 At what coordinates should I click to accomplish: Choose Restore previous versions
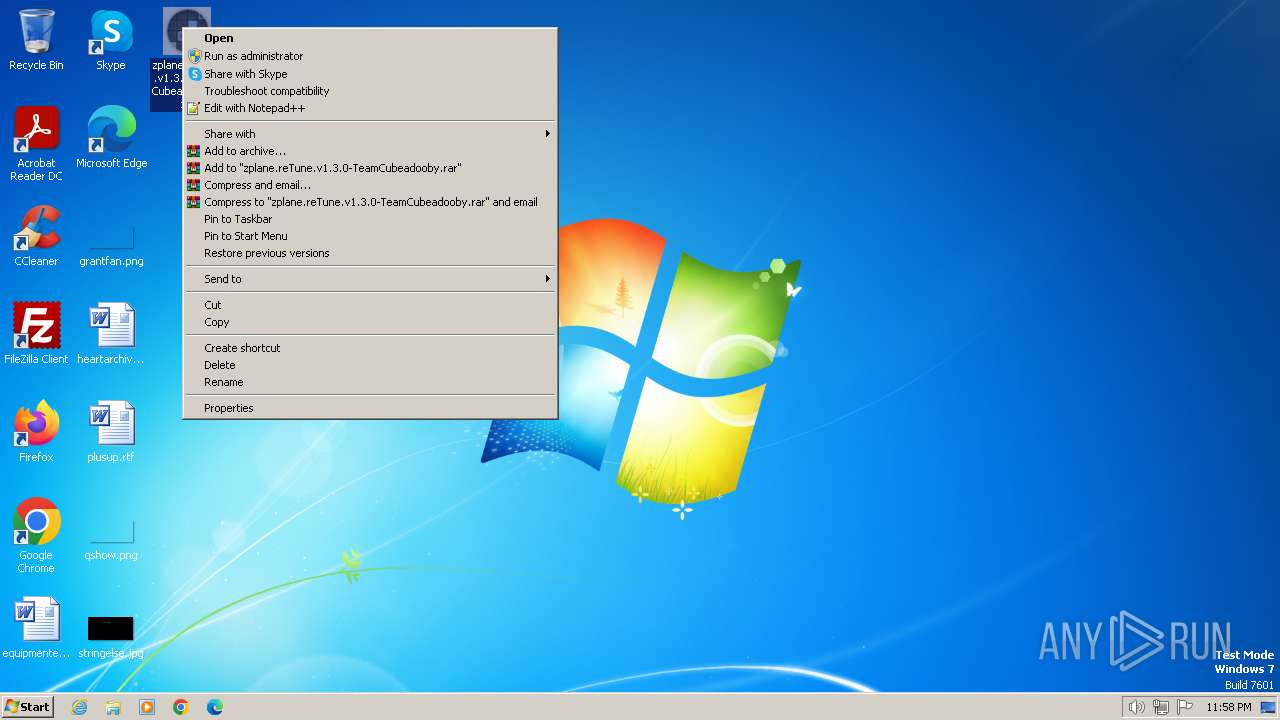coord(370,253)
